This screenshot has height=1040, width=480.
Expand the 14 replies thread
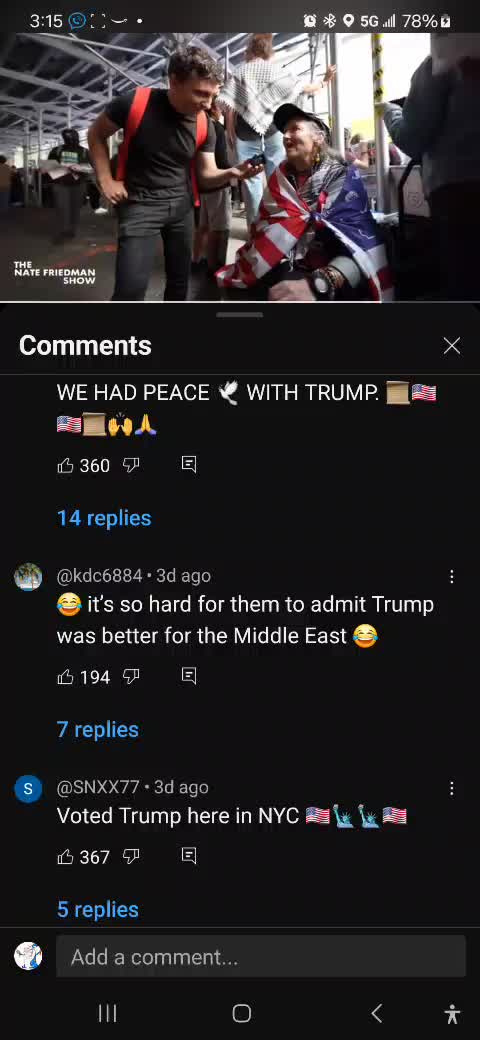tap(104, 518)
